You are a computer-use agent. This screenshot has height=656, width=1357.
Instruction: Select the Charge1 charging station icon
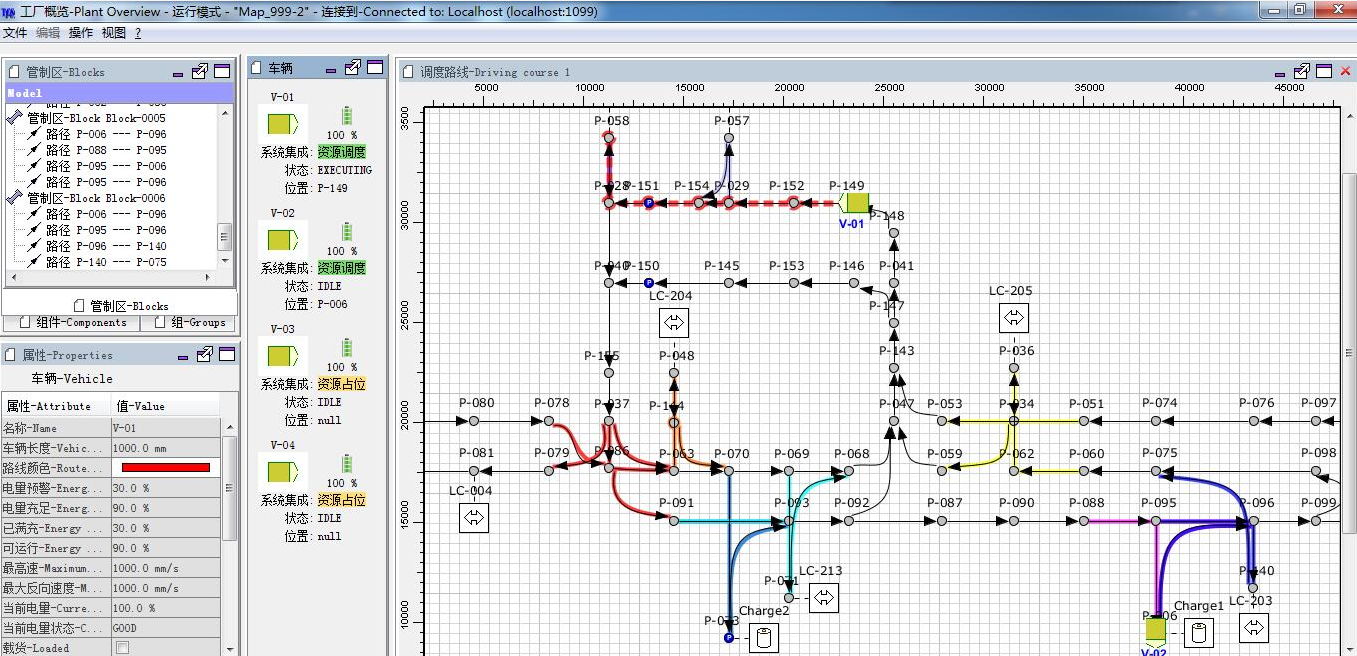point(1199,632)
